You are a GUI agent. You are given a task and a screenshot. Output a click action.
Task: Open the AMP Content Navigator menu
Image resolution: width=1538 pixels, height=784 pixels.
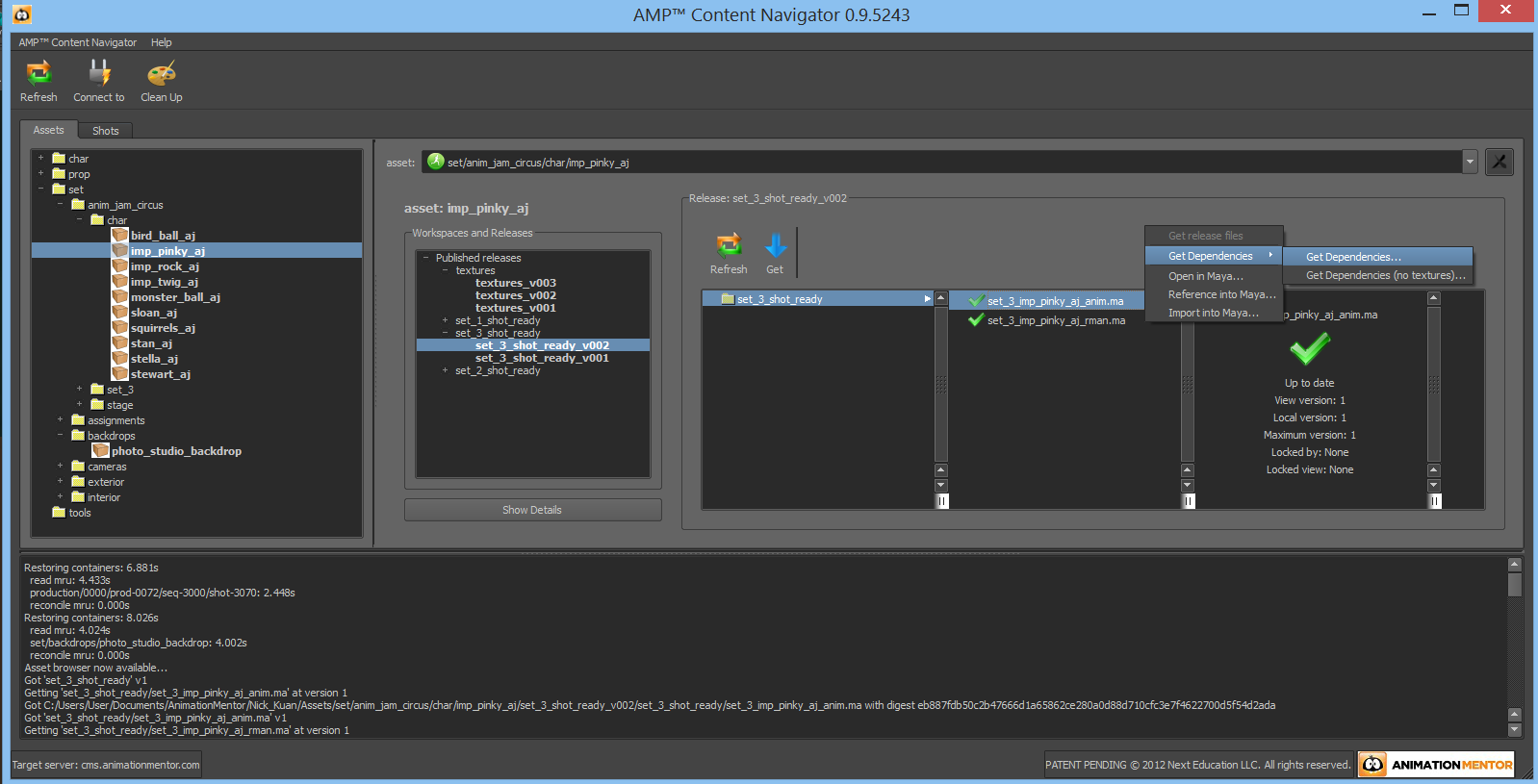coord(78,42)
